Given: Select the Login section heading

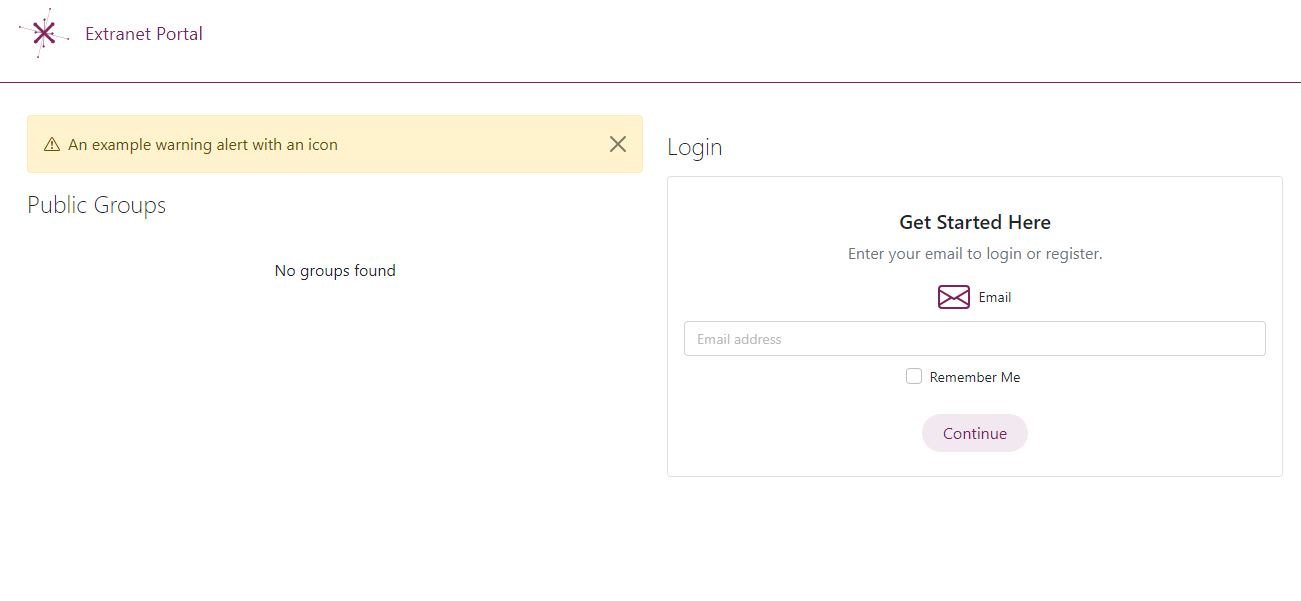Looking at the screenshot, I should coord(694,146).
